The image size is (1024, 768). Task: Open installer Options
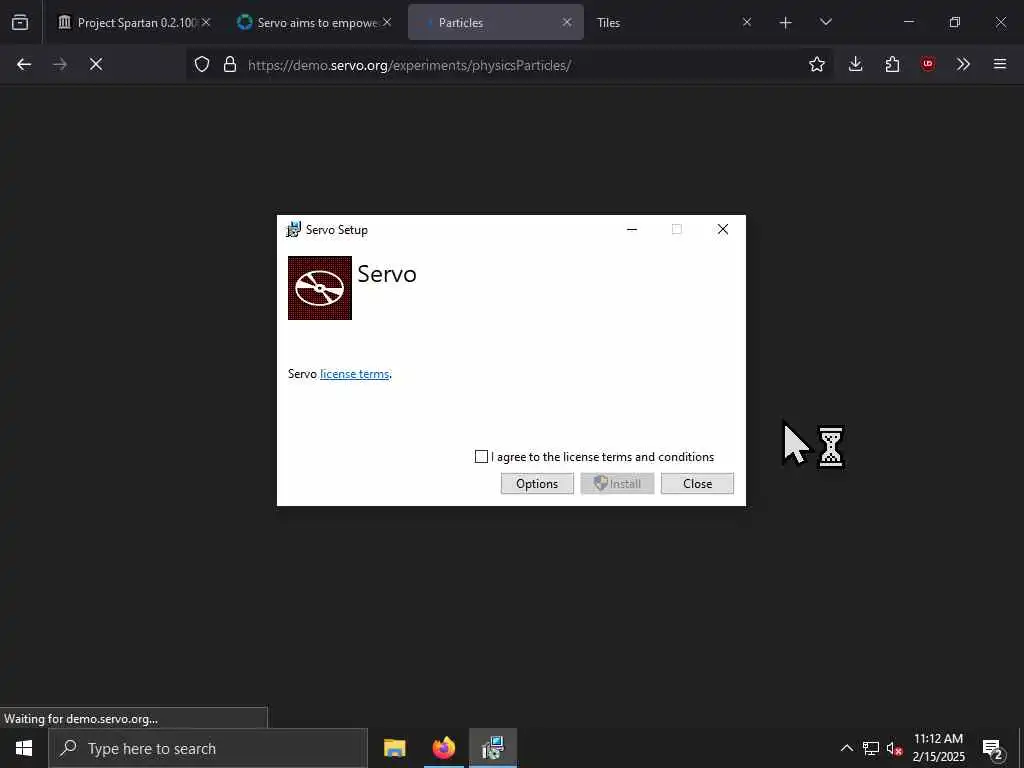[x=537, y=484]
